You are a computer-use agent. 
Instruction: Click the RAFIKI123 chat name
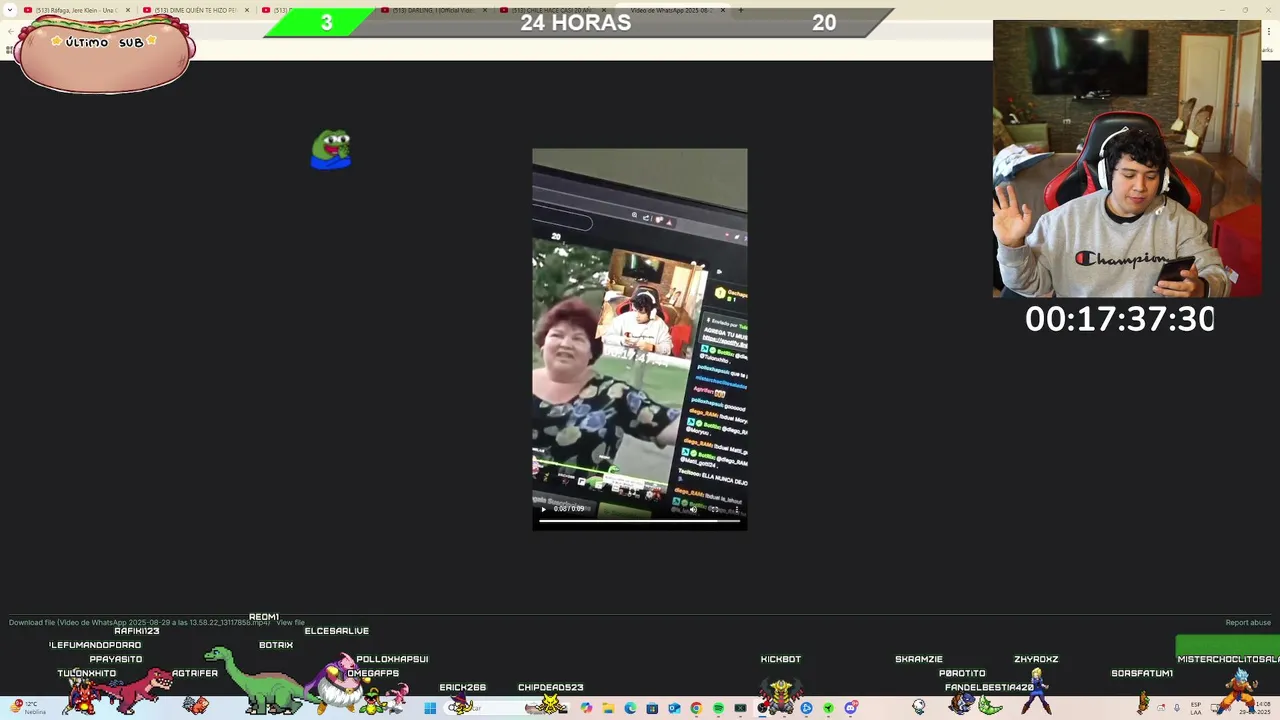click(137, 631)
